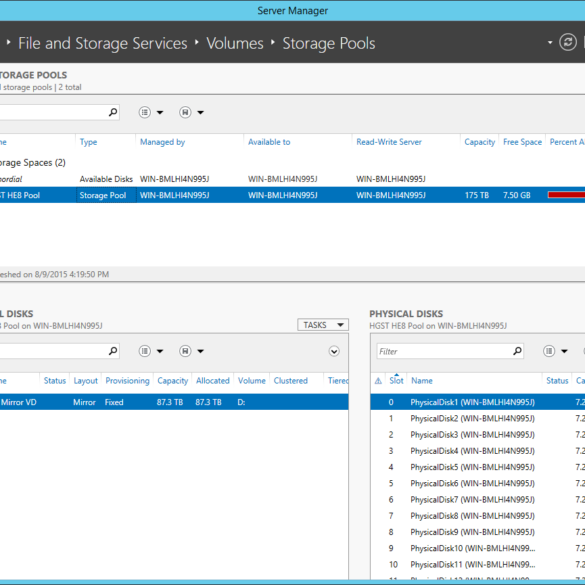This screenshot has height=585, width=585.
Task: Sort Storage Pools by Managed by column
Action: coord(162,142)
